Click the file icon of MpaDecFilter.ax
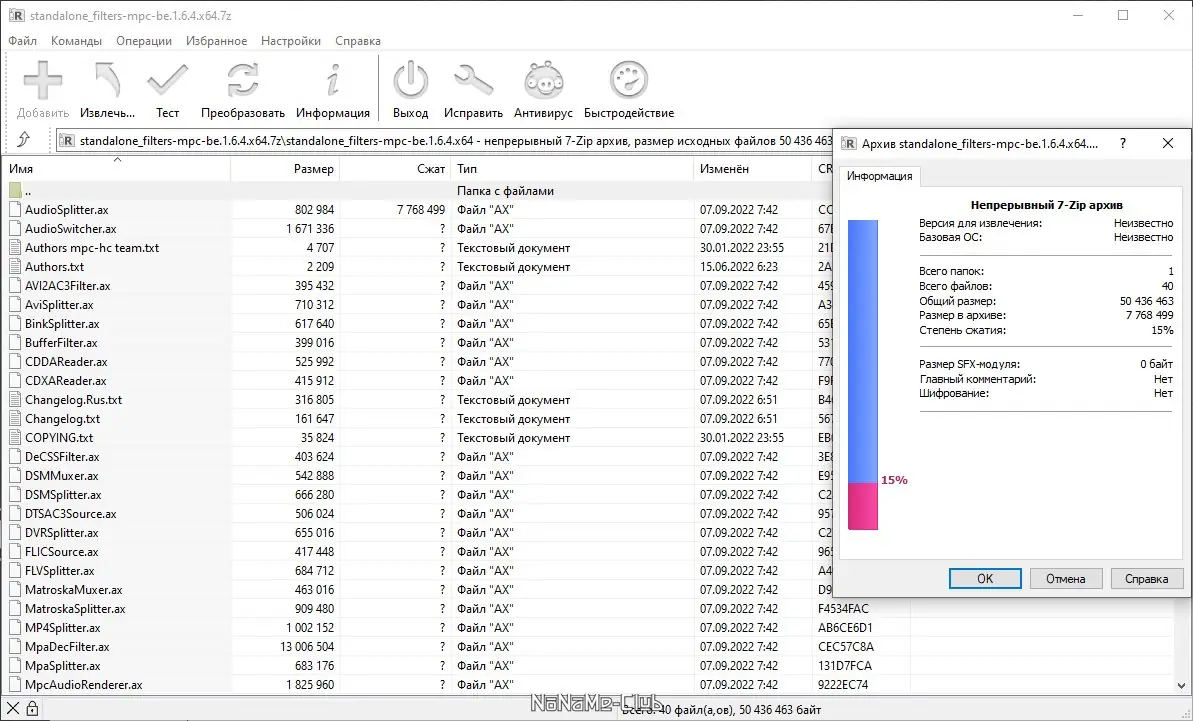The width and height of the screenshot is (1193, 721). [15, 646]
